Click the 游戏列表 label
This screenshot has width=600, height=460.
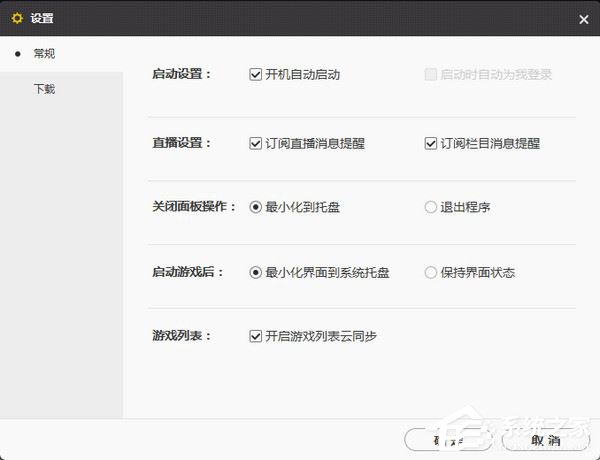pyautogui.click(x=181, y=336)
